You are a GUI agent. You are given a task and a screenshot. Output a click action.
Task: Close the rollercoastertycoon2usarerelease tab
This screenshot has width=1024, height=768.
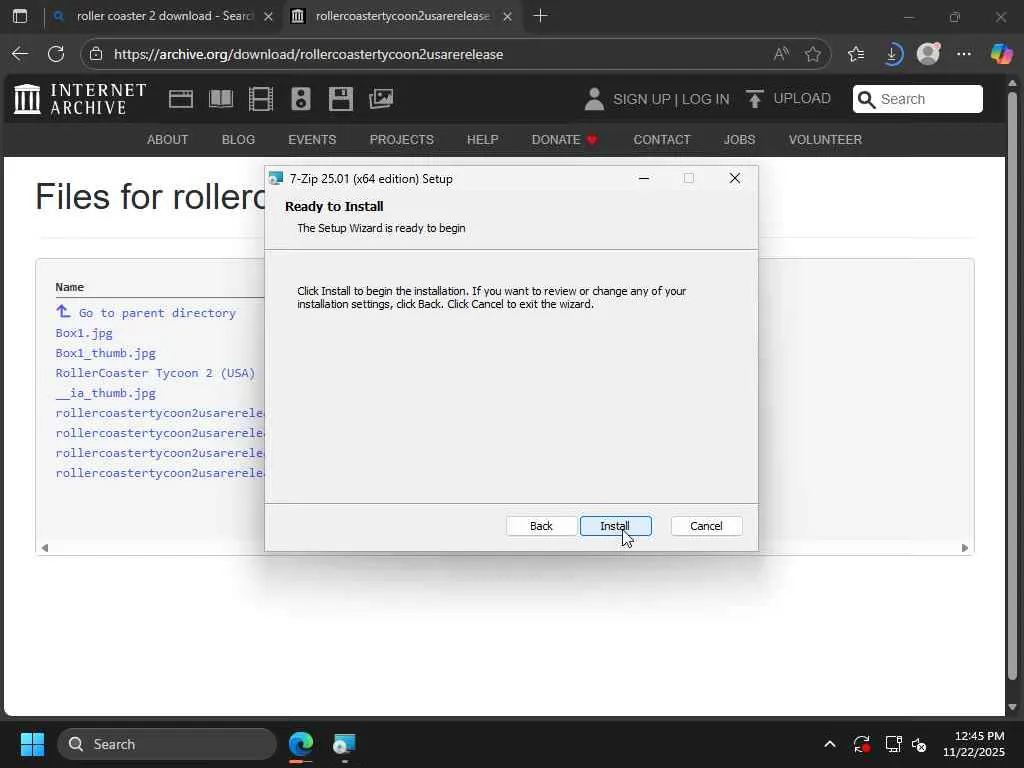click(507, 16)
